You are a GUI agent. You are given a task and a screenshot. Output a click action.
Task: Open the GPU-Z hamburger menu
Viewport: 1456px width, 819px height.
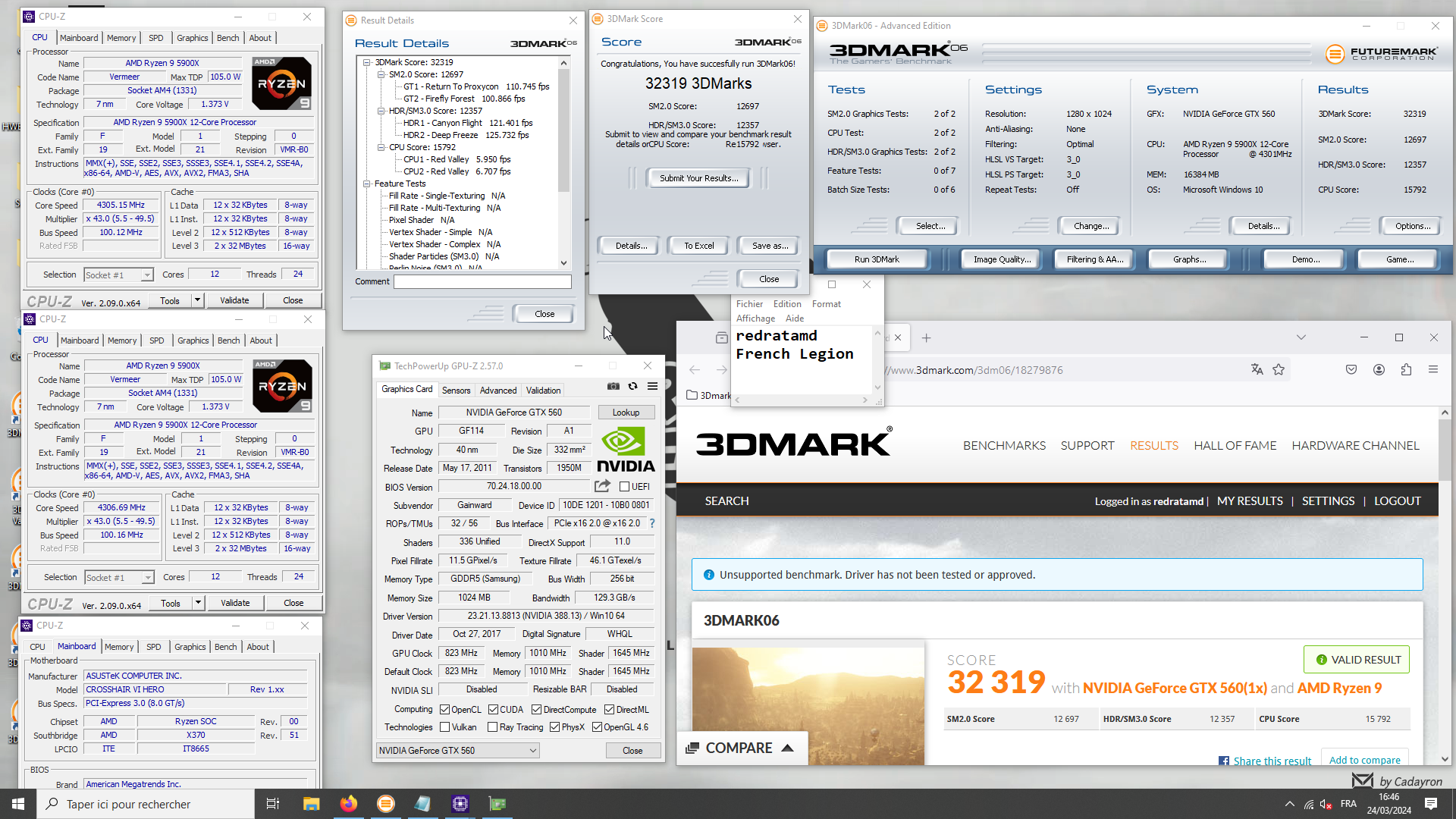pos(652,387)
